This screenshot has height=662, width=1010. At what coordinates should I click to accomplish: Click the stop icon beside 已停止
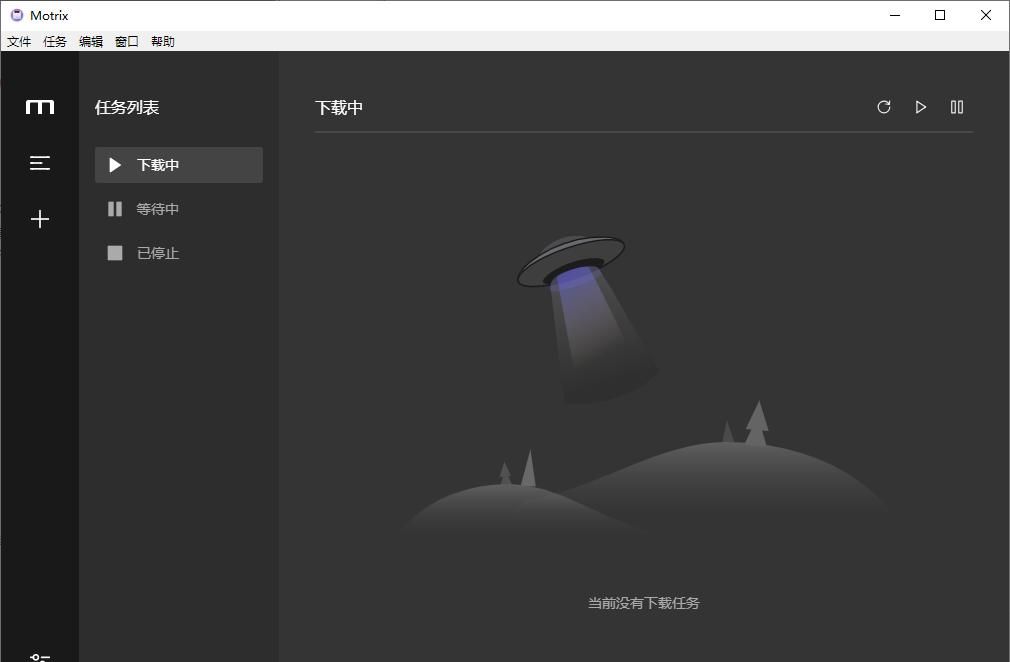pyautogui.click(x=114, y=252)
